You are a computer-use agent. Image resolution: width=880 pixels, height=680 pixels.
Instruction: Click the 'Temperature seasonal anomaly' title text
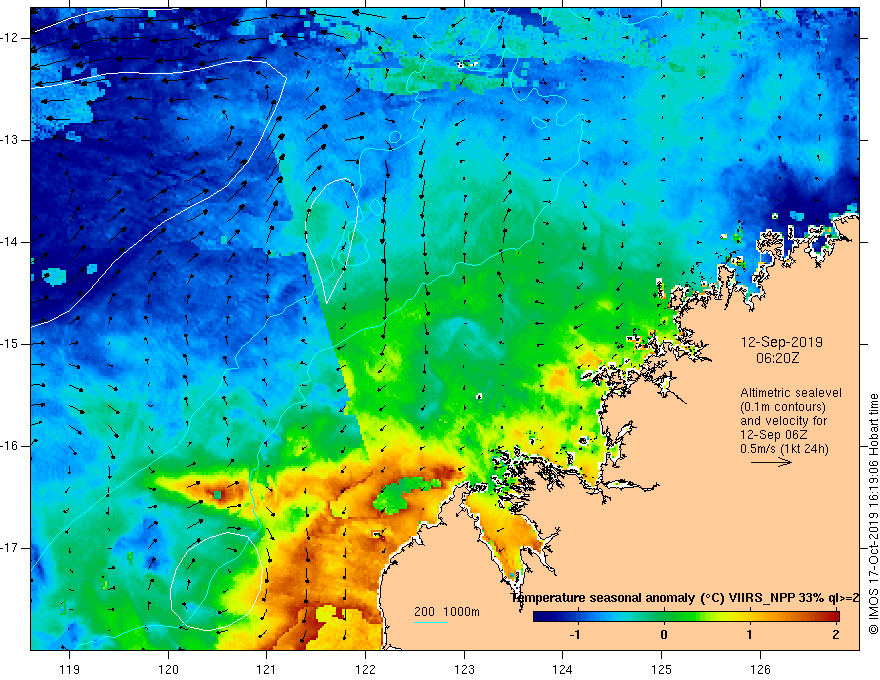pos(603,598)
